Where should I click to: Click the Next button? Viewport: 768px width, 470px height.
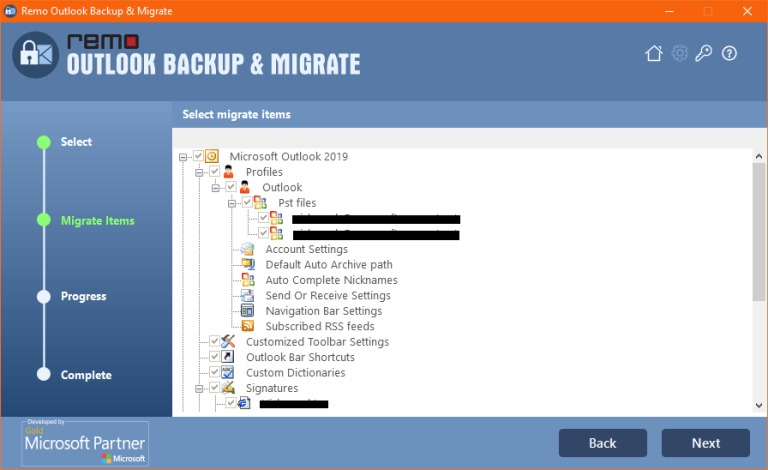(706, 443)
